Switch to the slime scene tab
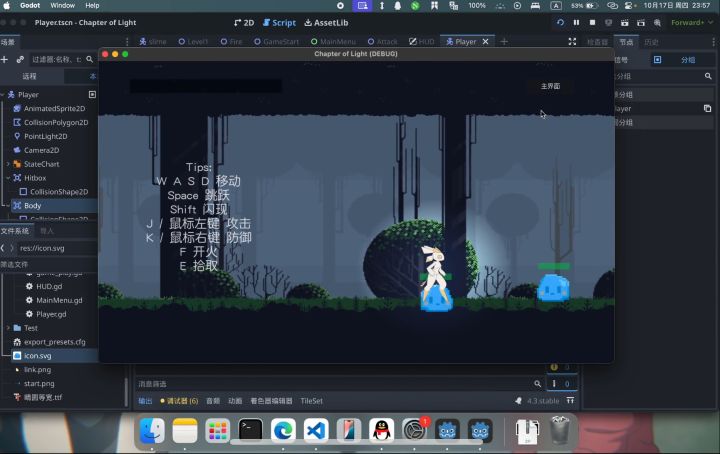The image size is (720, 454). [x=153, y=41]
